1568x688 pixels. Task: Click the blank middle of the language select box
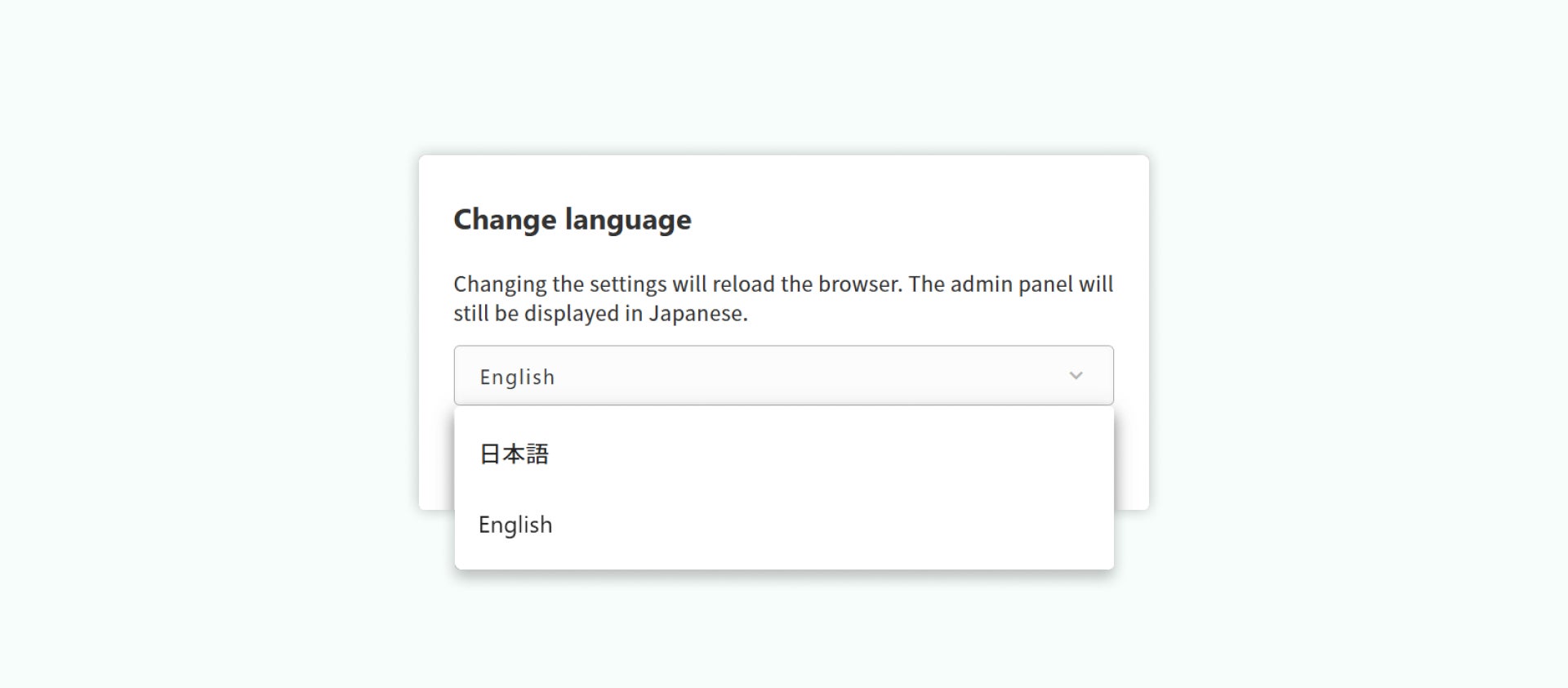[x=784, y=376]
